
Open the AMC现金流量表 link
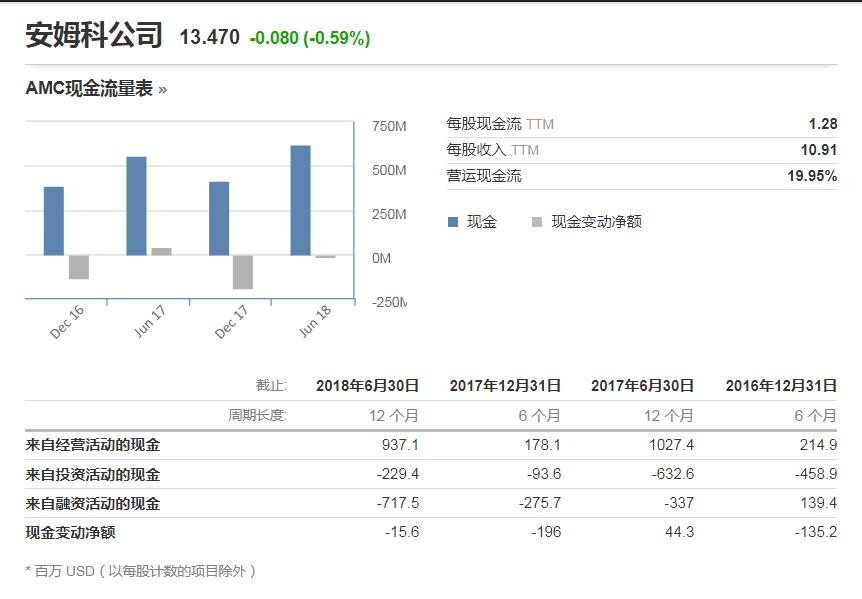tap(96, 88)
